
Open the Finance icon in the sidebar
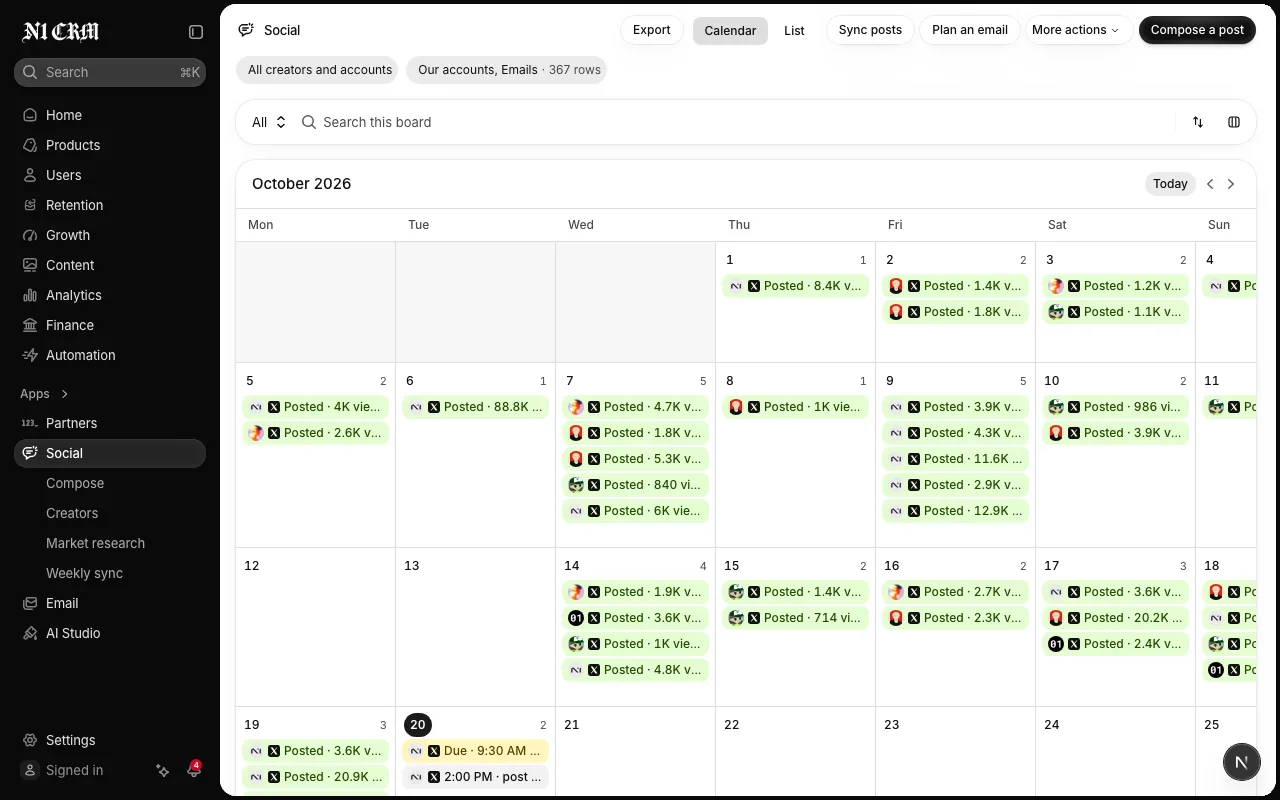tap(30, 325)
